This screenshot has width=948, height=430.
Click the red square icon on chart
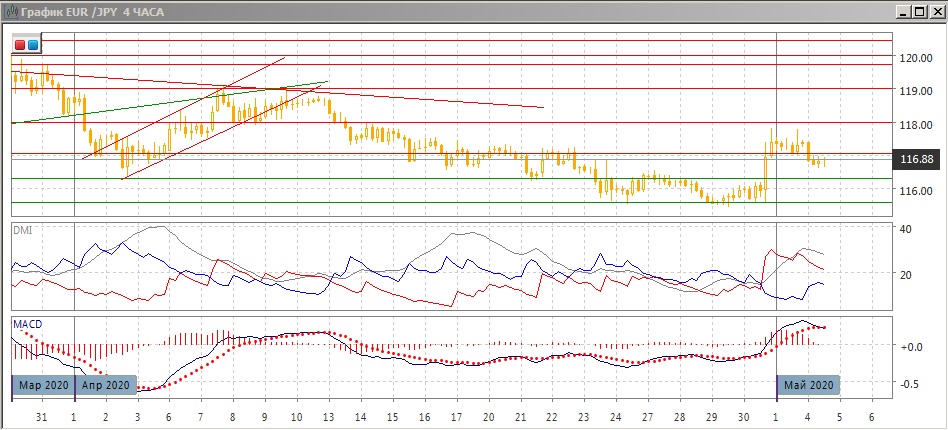tap(20, 45)
